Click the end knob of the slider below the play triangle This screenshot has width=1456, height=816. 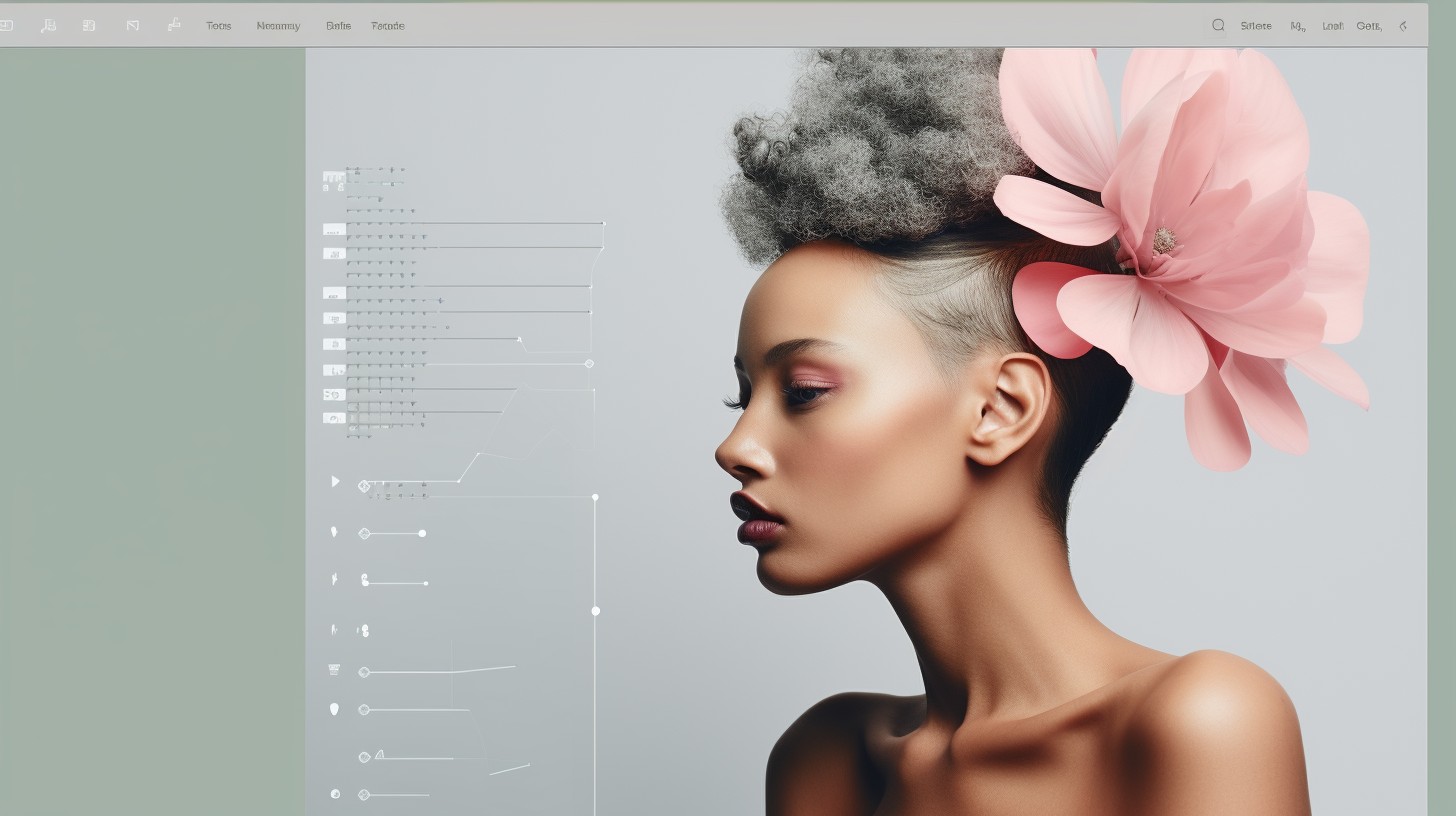[x=422, y=533]
